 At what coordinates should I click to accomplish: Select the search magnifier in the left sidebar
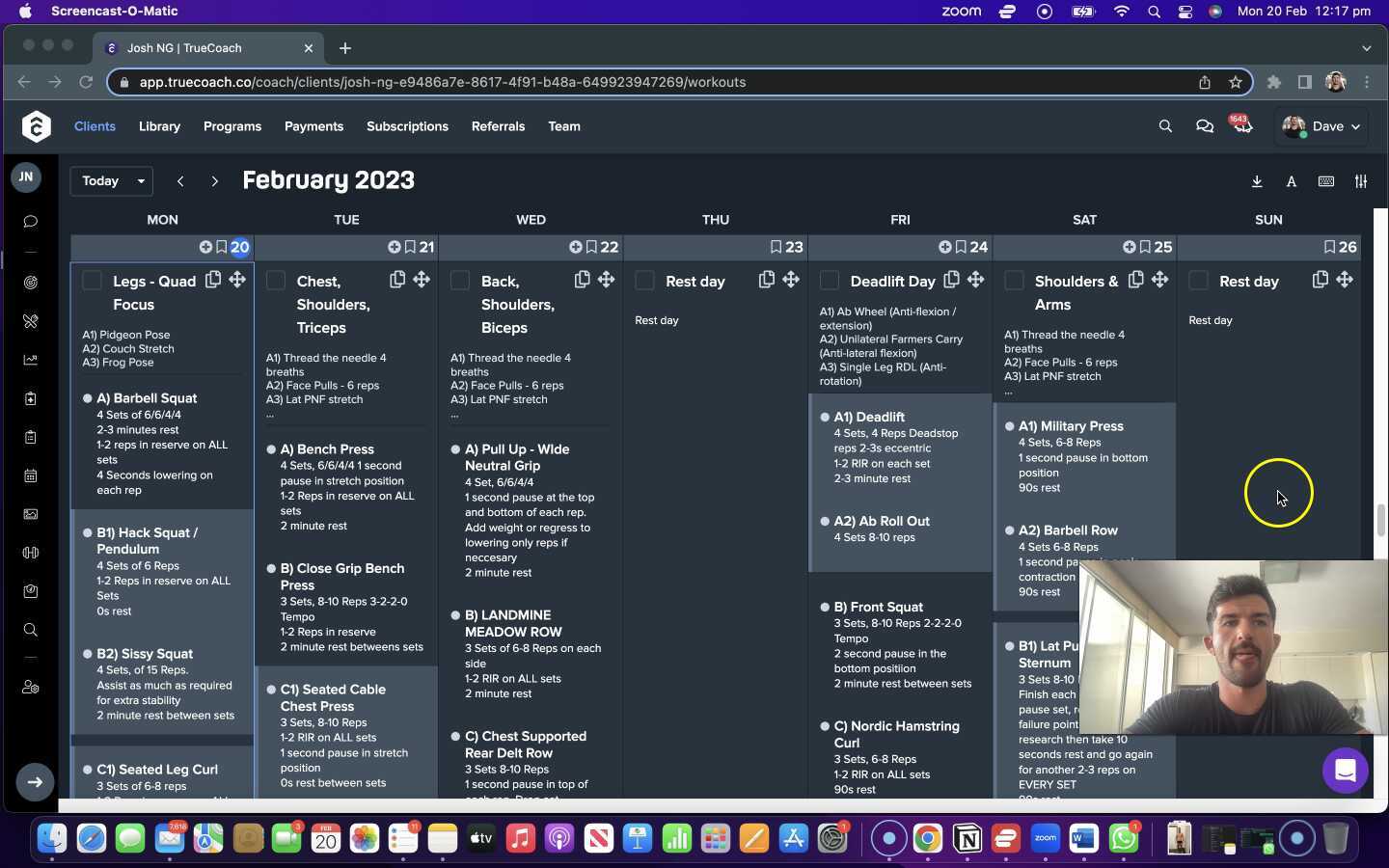[31, 630]
